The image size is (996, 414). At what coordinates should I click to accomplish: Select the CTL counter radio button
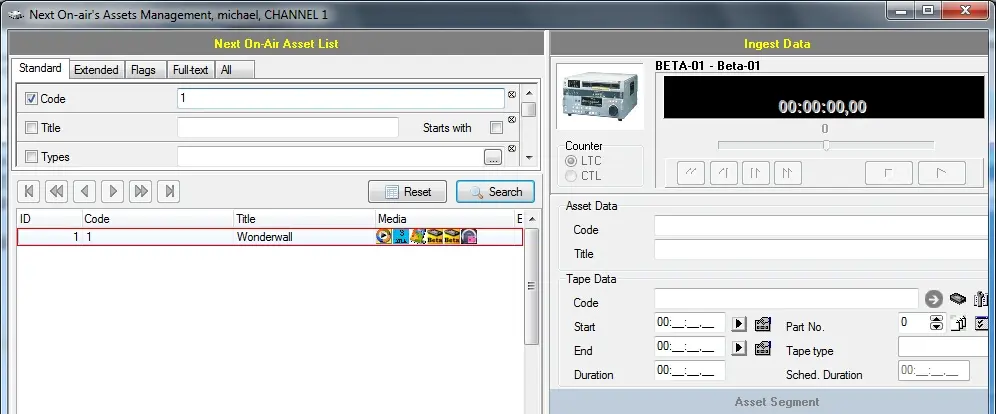click(x=572, y=176)
